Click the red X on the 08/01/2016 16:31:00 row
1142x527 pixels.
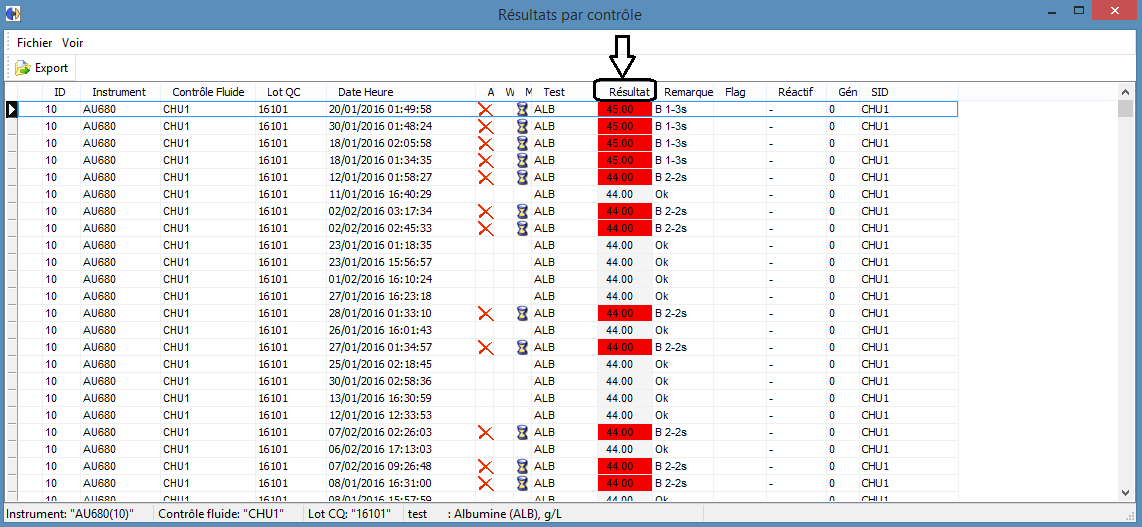[x=485, y=483]
